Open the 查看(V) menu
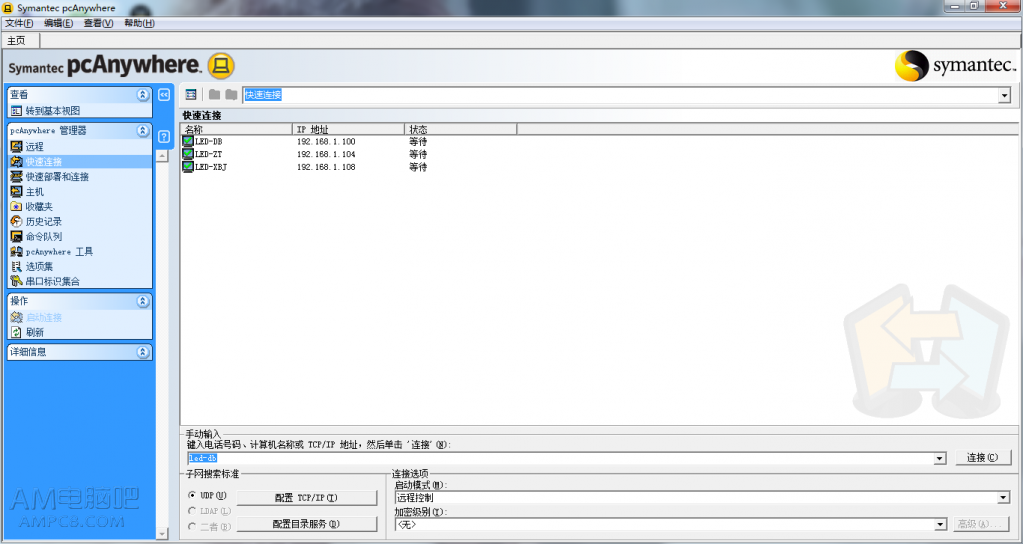Viewport: 1023px width, 544px height. pos(98,23)
